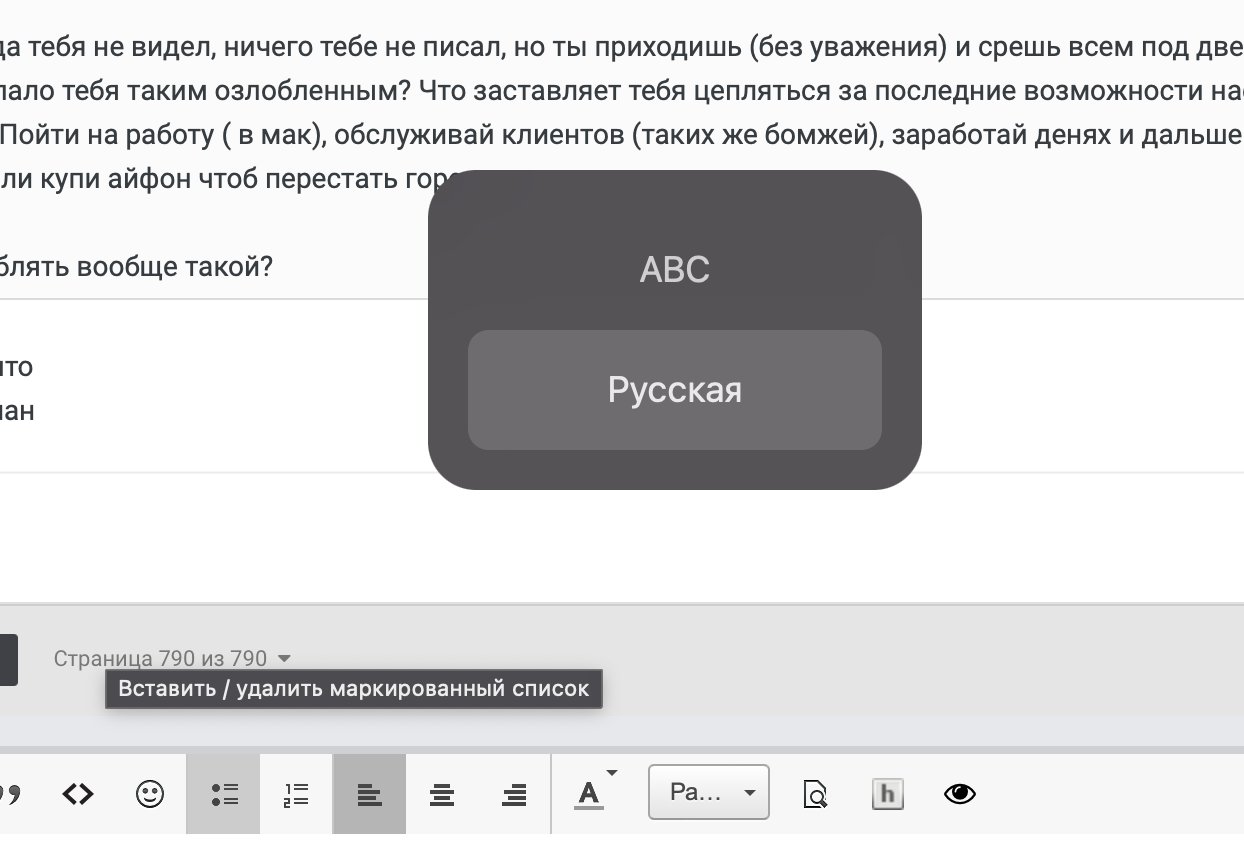Select the 'ABC' input source
Image resolution: width=1244 pixels, height=844 pixels.
coord(674,268)
